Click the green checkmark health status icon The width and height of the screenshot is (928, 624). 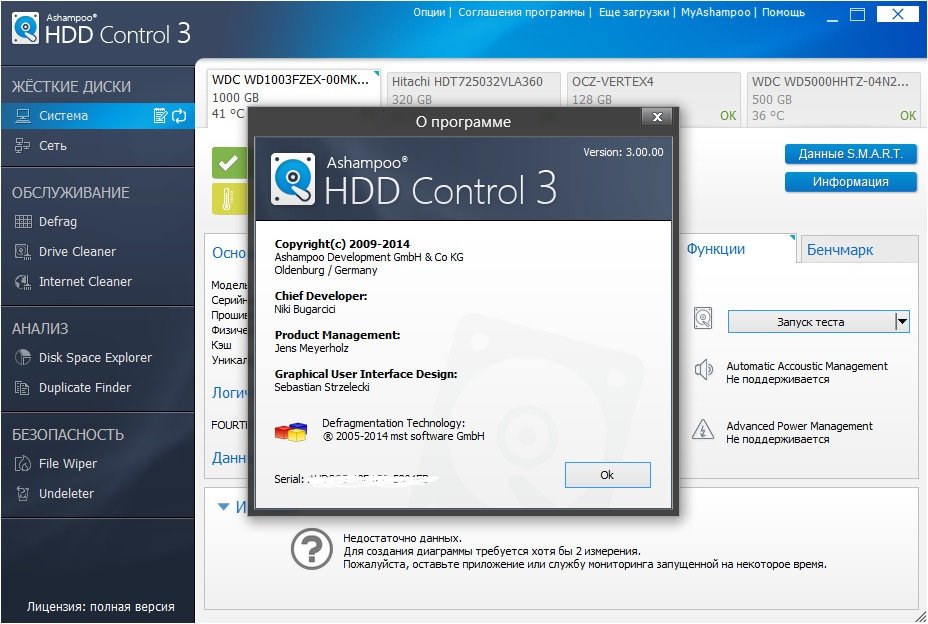point(229,162)
